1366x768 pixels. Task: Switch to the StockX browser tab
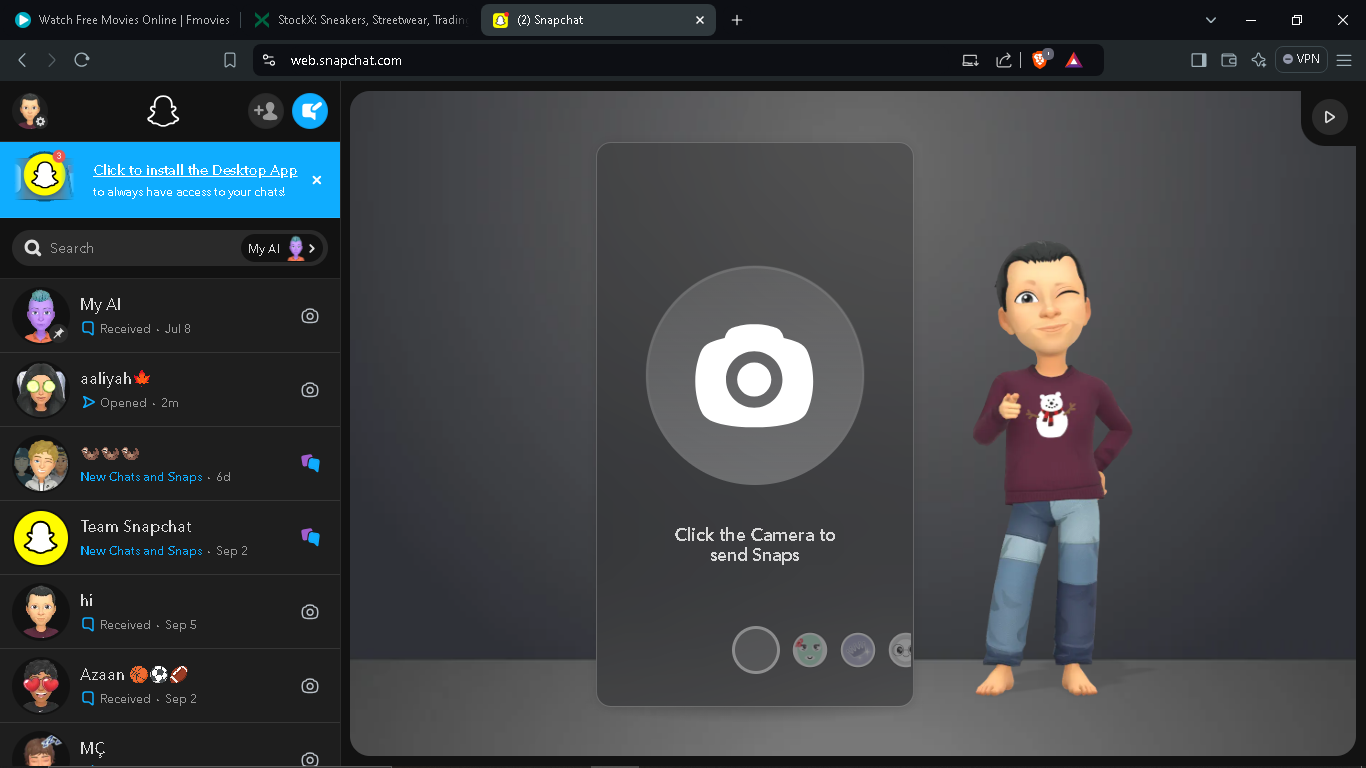(358, 20)
